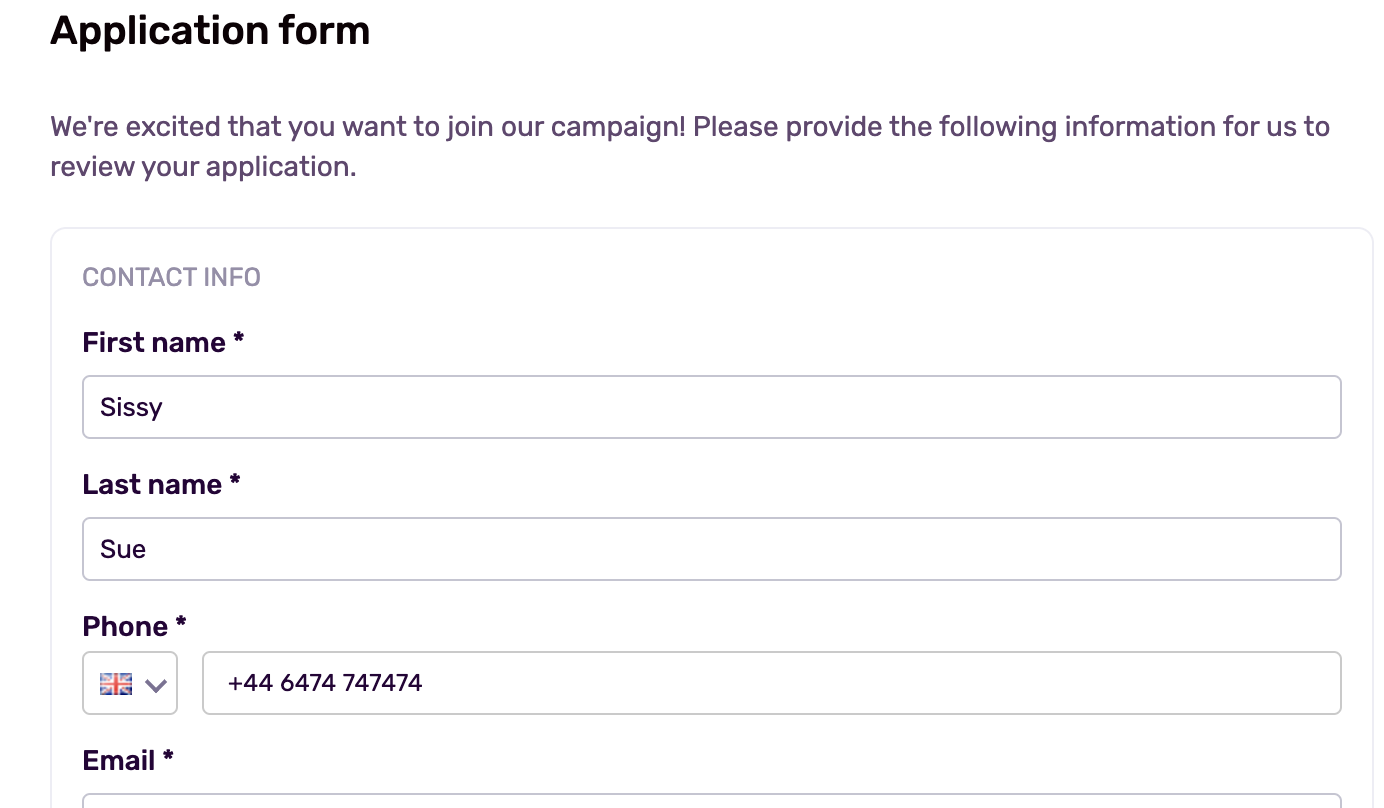Place cursor on "Sissy" text
The image size is (1384, 808).
click(x=131, y=407)
